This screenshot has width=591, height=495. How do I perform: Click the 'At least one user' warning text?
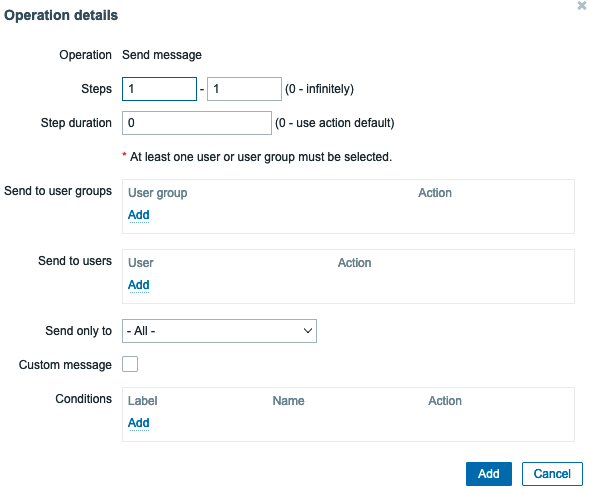[x=261, y=157]
